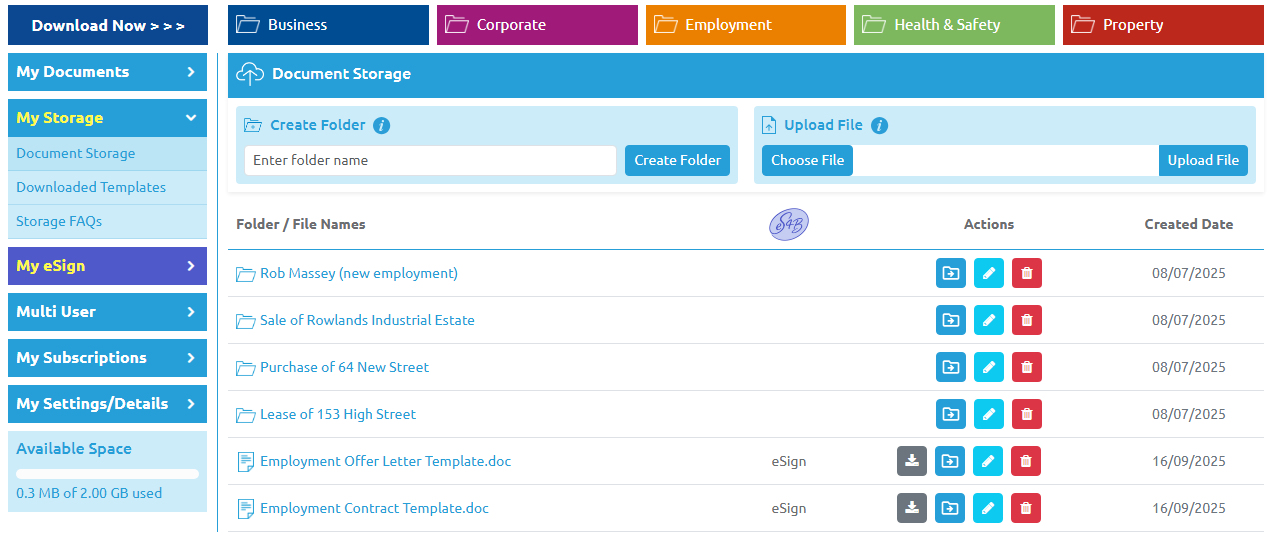Image resolution: width=1271 pixels, height=551 pixels.
Task: Download Employment Contract Template.doc file
Action: [911, 508]
